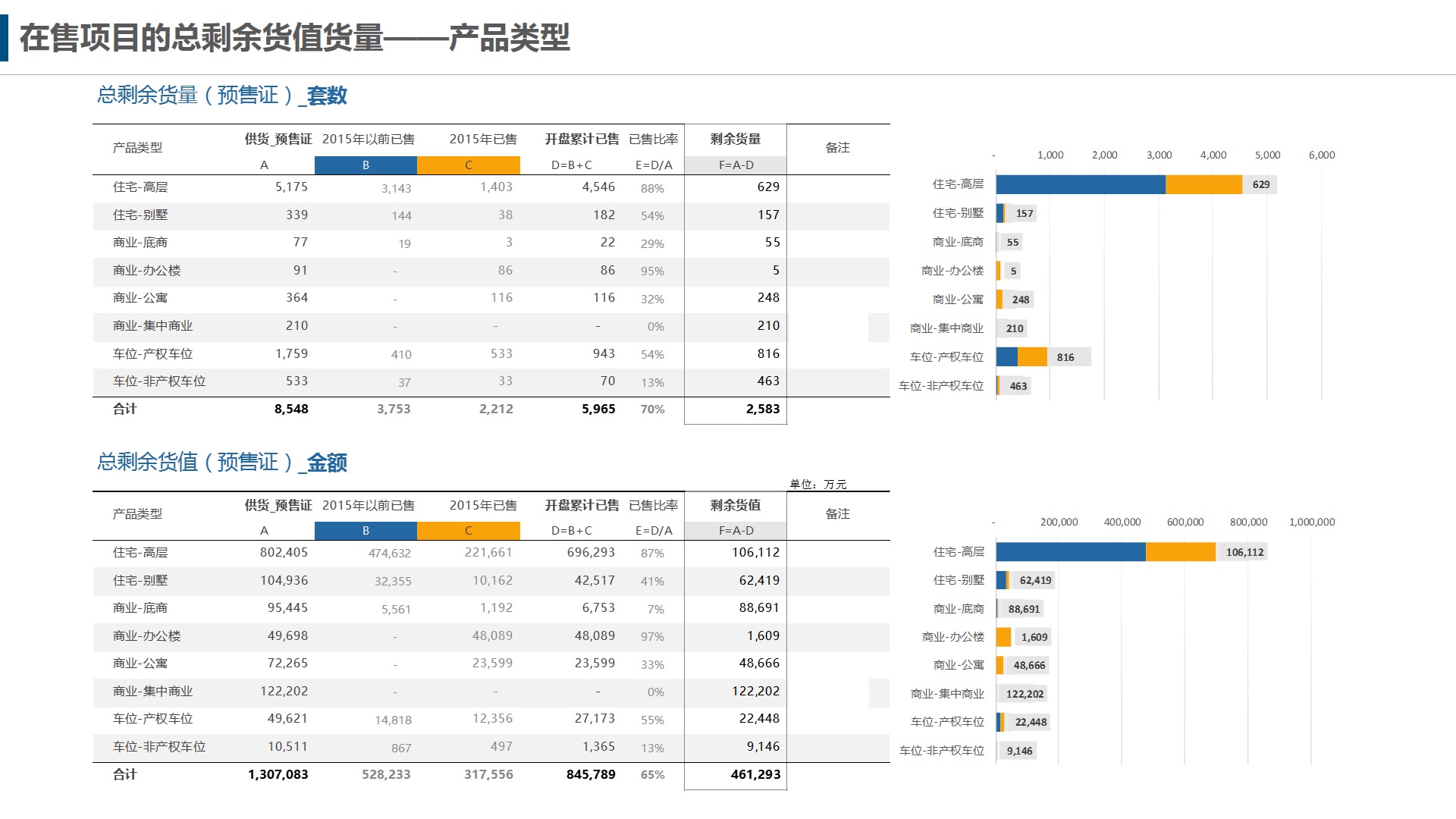This screenshot has width=1456, height=819.
Task: Click blue bar for 车位-产权车位 in units chart
Action: tap(1007, 357)
